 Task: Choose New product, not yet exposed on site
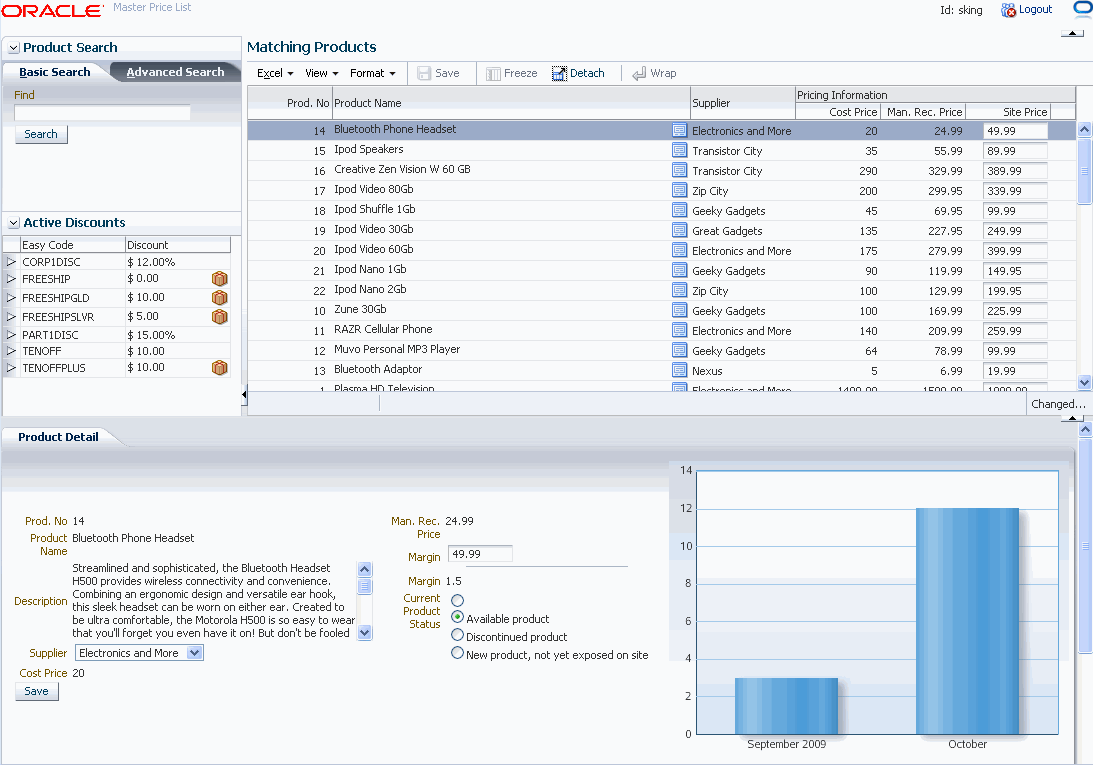tap(457, 652)
